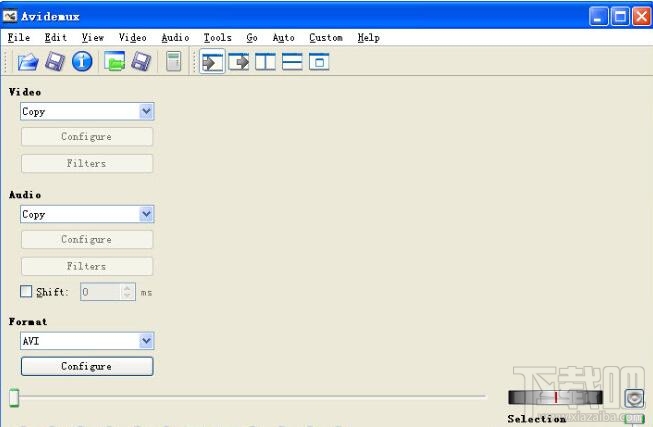Screen dimensions: 653x427
Task: Close the Avidemux window
Action: 641,17
